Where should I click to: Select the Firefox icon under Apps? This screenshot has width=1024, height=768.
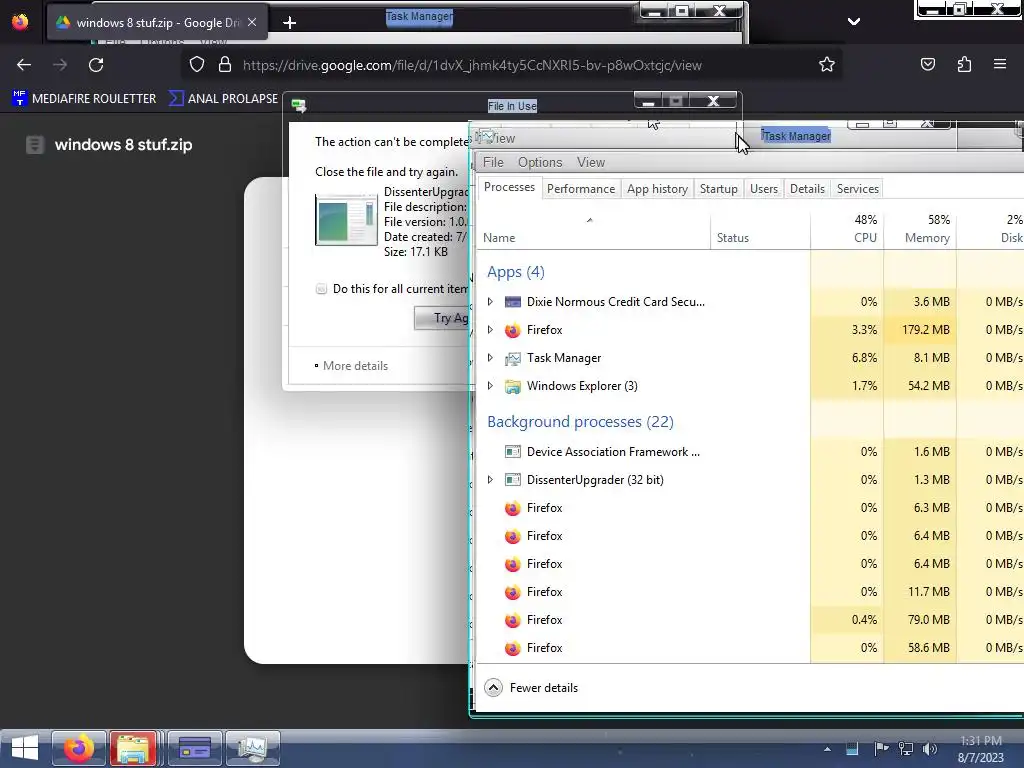(513, 330)
